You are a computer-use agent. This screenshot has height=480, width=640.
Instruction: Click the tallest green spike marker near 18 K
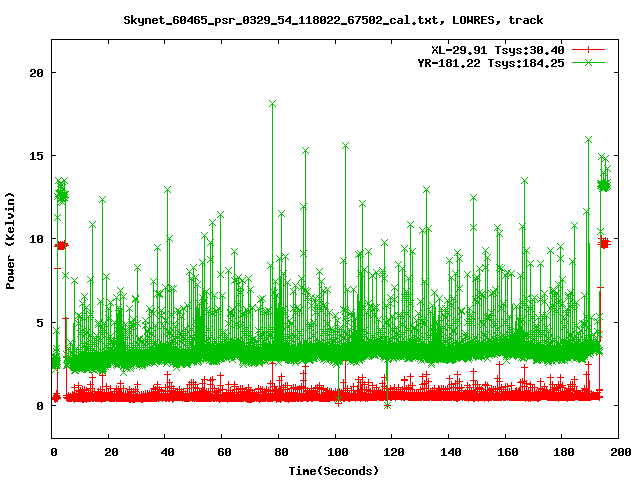273,104
